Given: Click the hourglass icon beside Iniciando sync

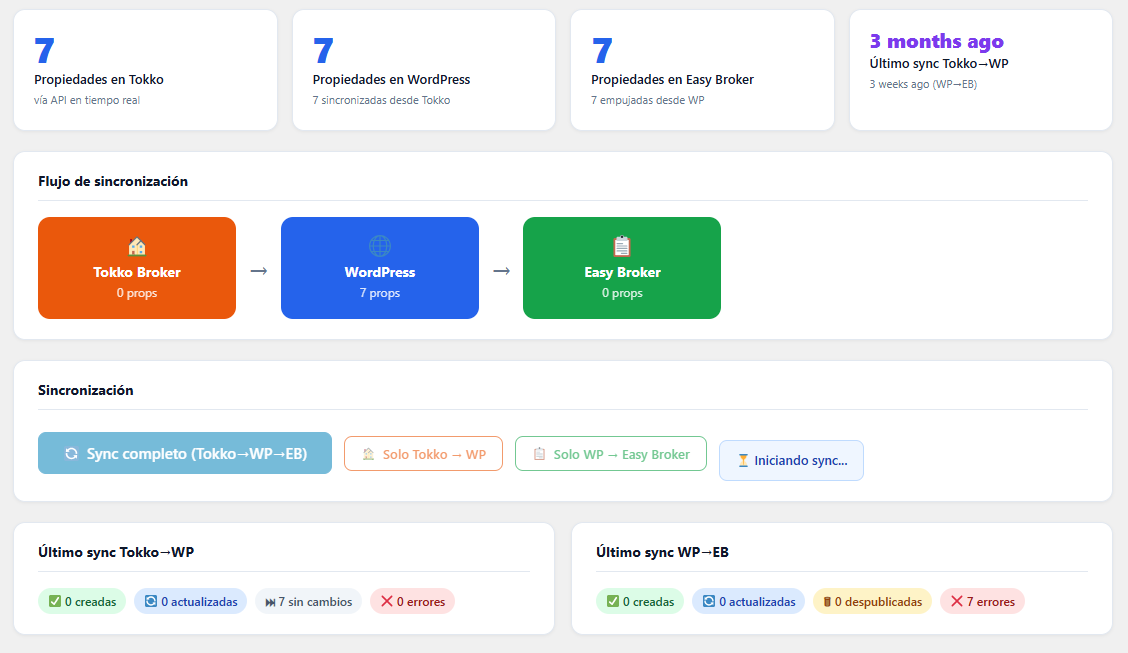Looking at the screenshot, I should (x=743, y=461).
